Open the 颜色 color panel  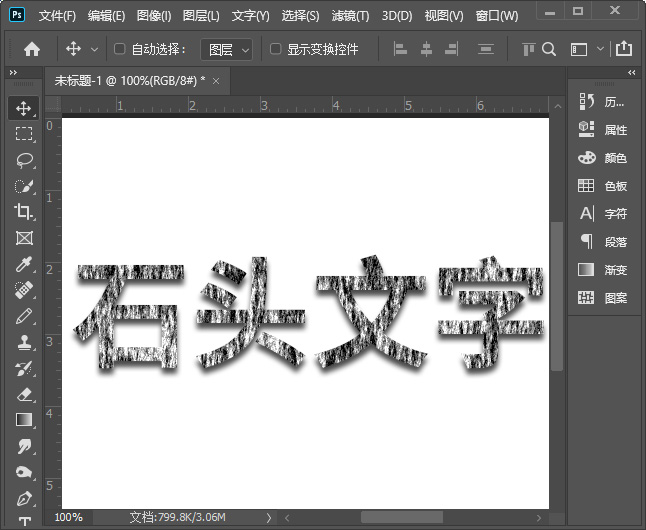(x=603, y=157)
